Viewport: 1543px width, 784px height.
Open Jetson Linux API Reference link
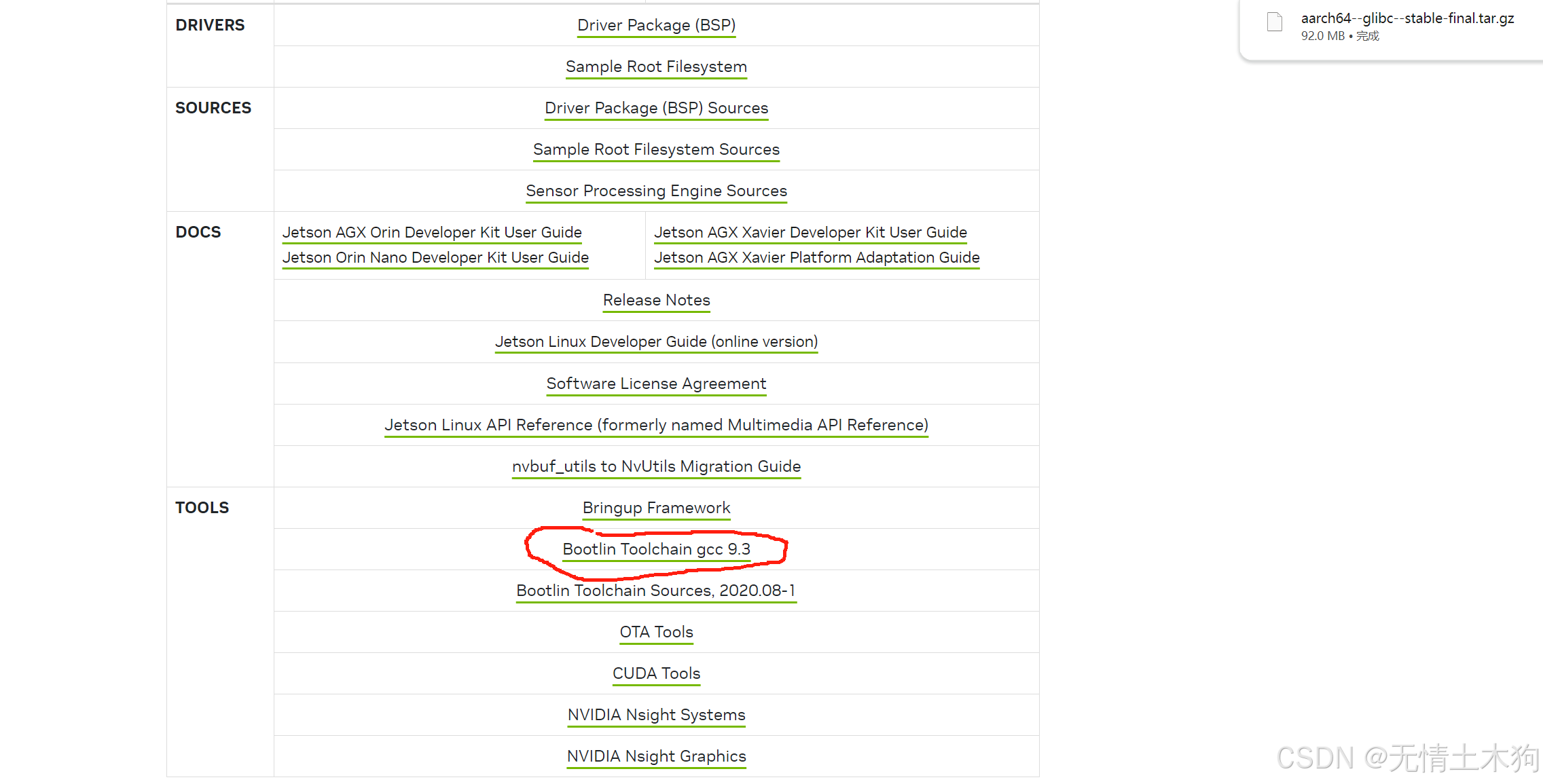656,425
